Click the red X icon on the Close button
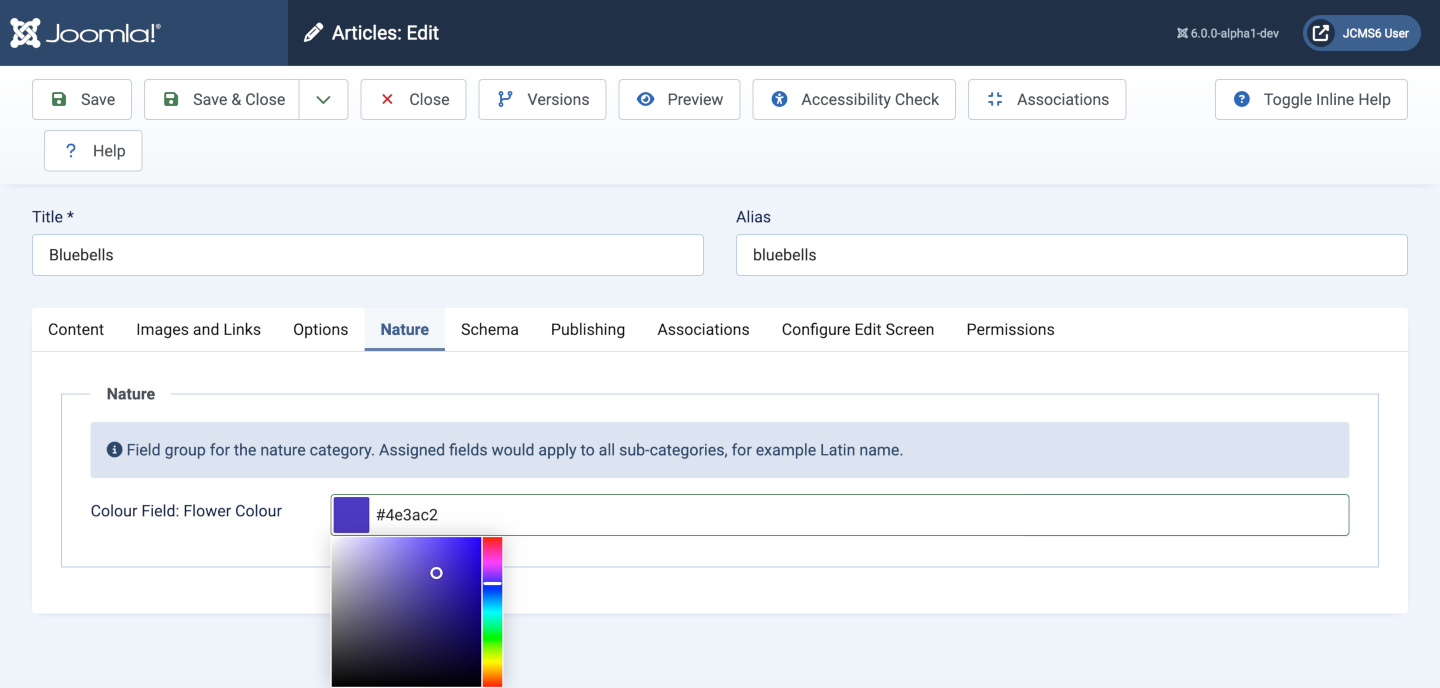The height and width of the screenshot is (688, 1440). [x=387, y=99]
